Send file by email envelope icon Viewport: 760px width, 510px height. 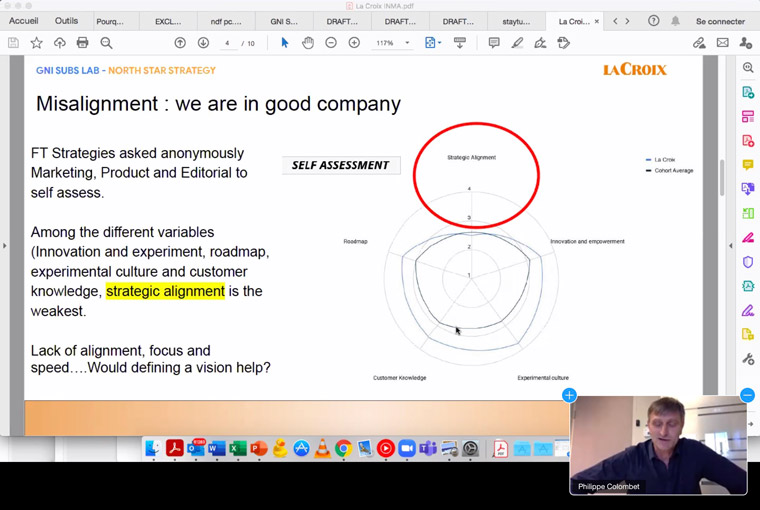[723, 43]
